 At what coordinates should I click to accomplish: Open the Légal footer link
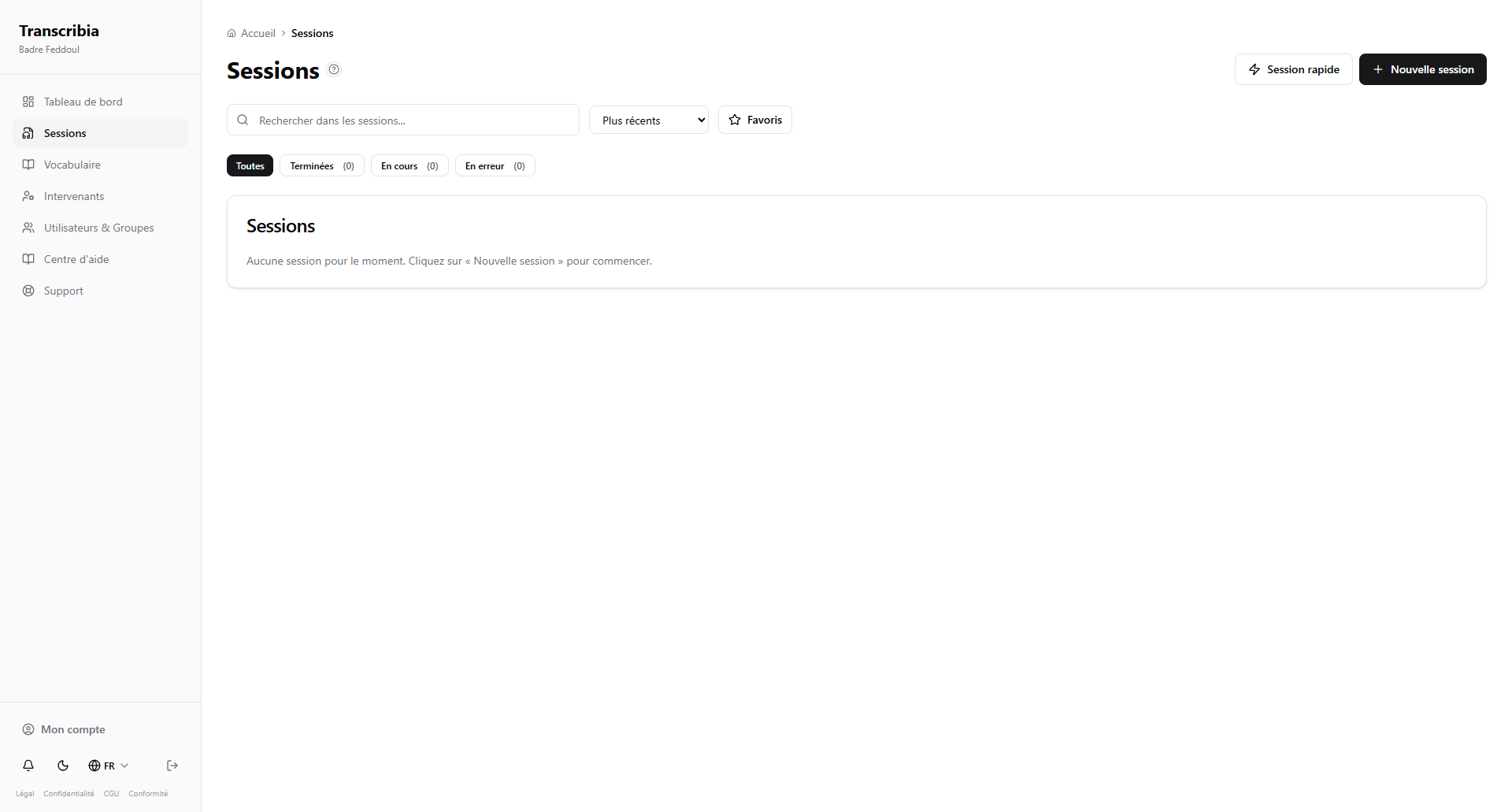click(25, 793)
